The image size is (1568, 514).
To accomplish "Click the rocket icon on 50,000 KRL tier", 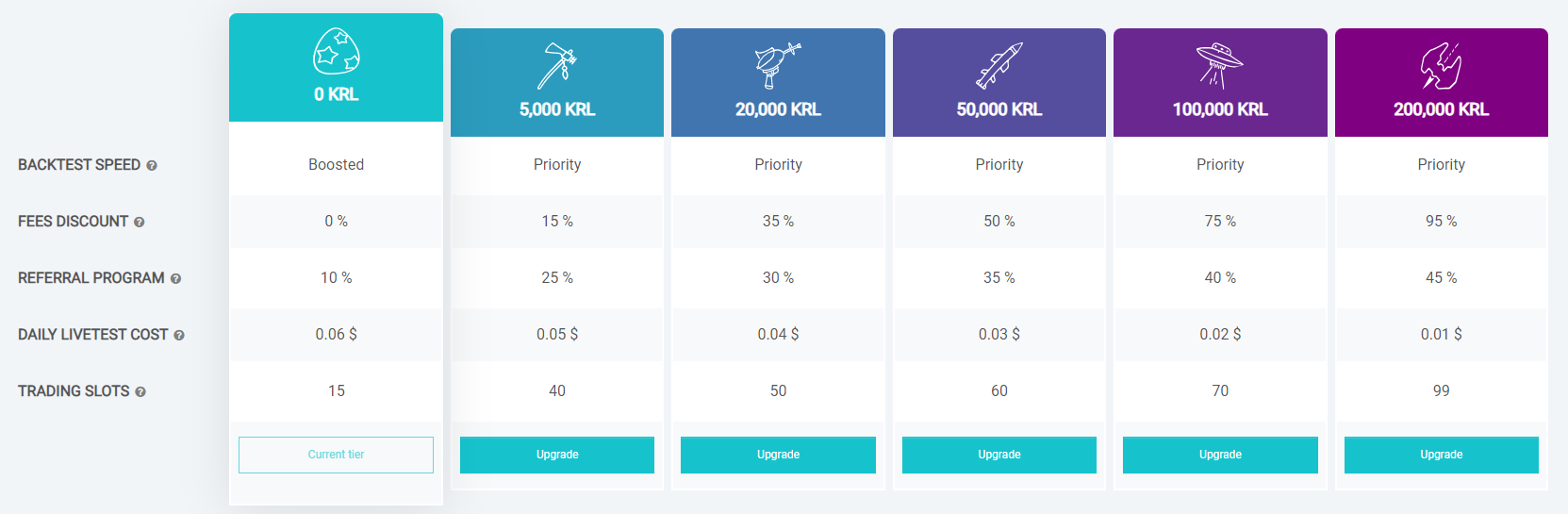I will point(999,66).
